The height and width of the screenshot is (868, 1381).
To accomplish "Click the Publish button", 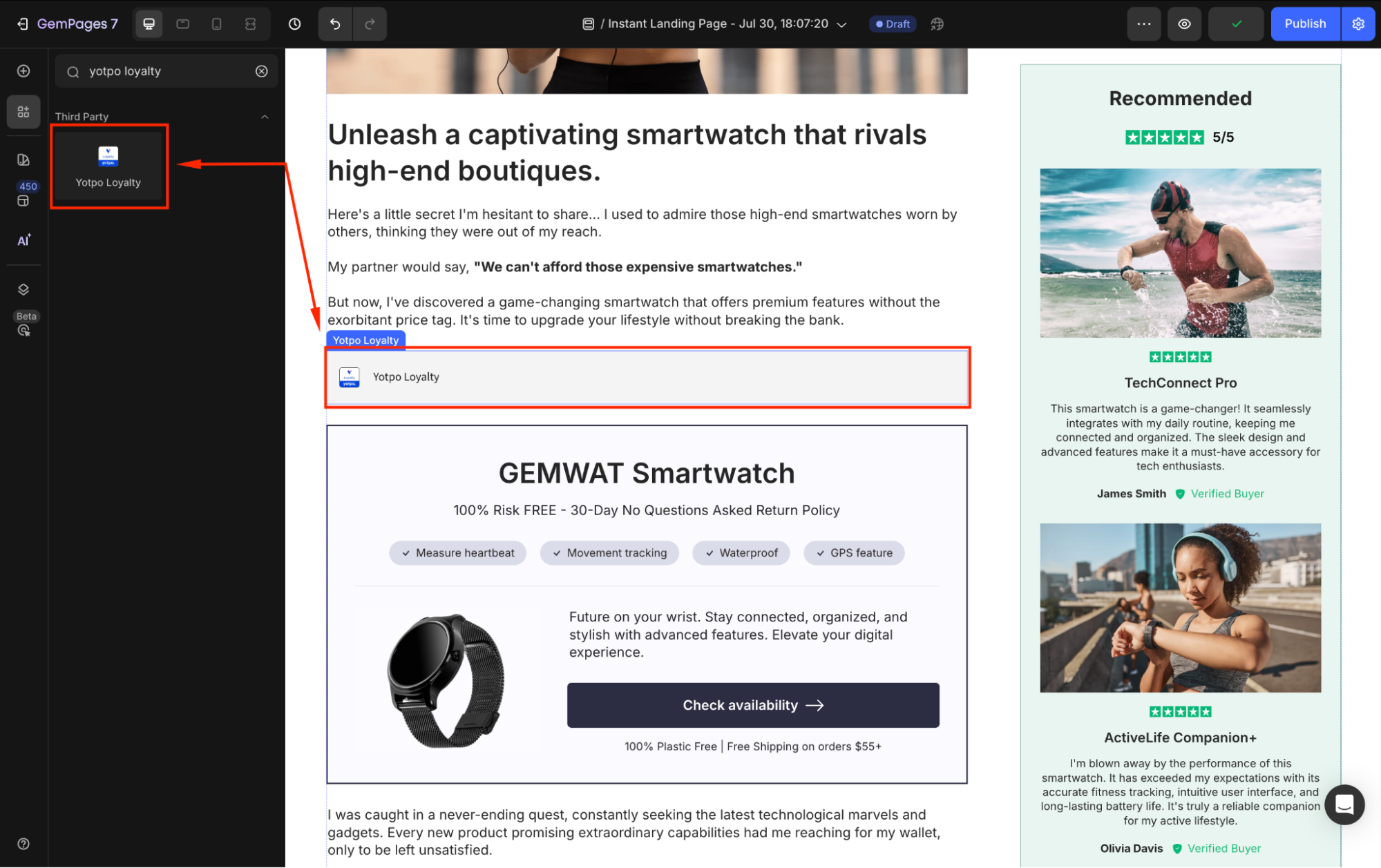I will click(1305, 24).
